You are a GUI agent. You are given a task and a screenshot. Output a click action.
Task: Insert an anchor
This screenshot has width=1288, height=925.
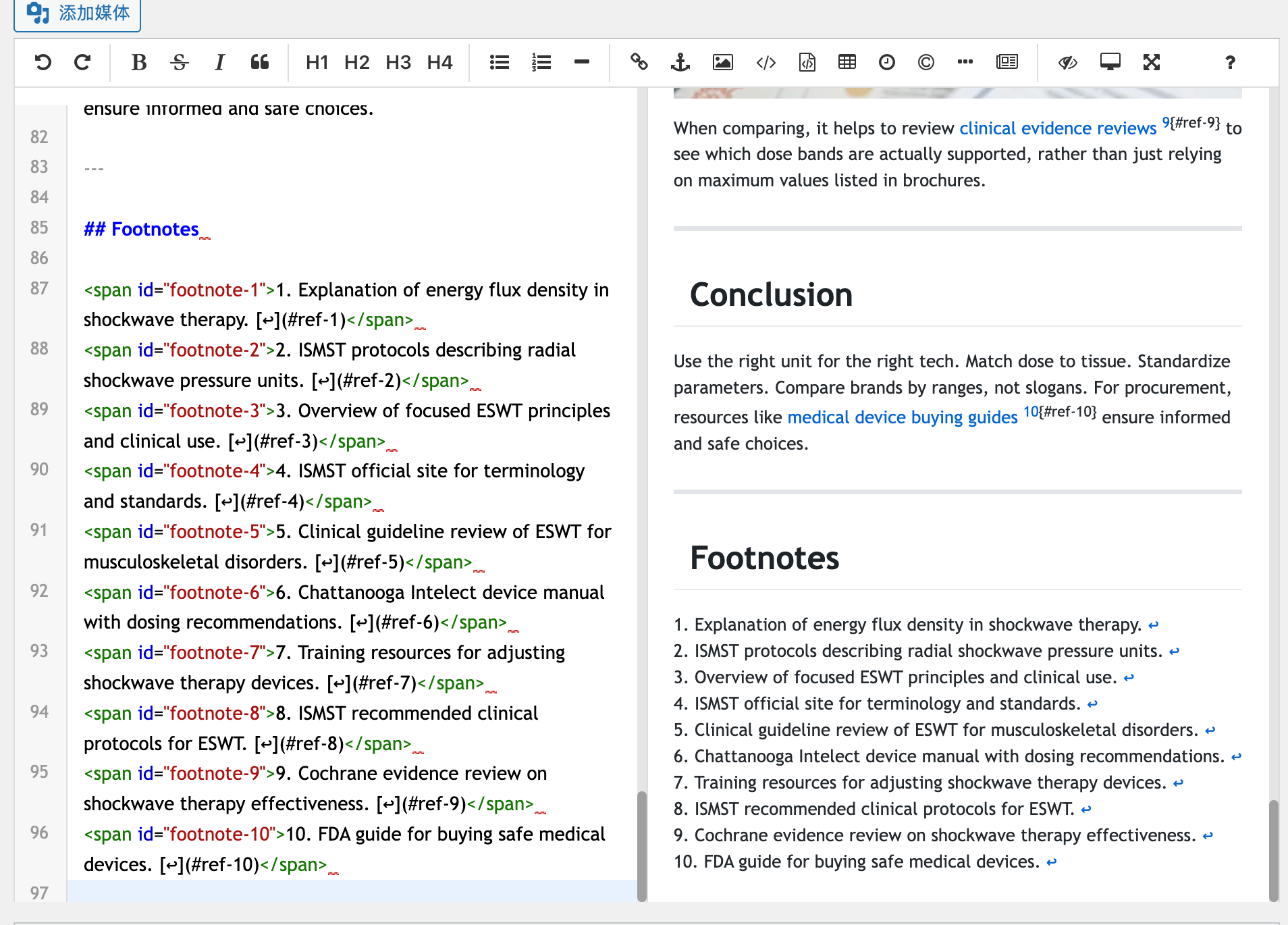680,63
